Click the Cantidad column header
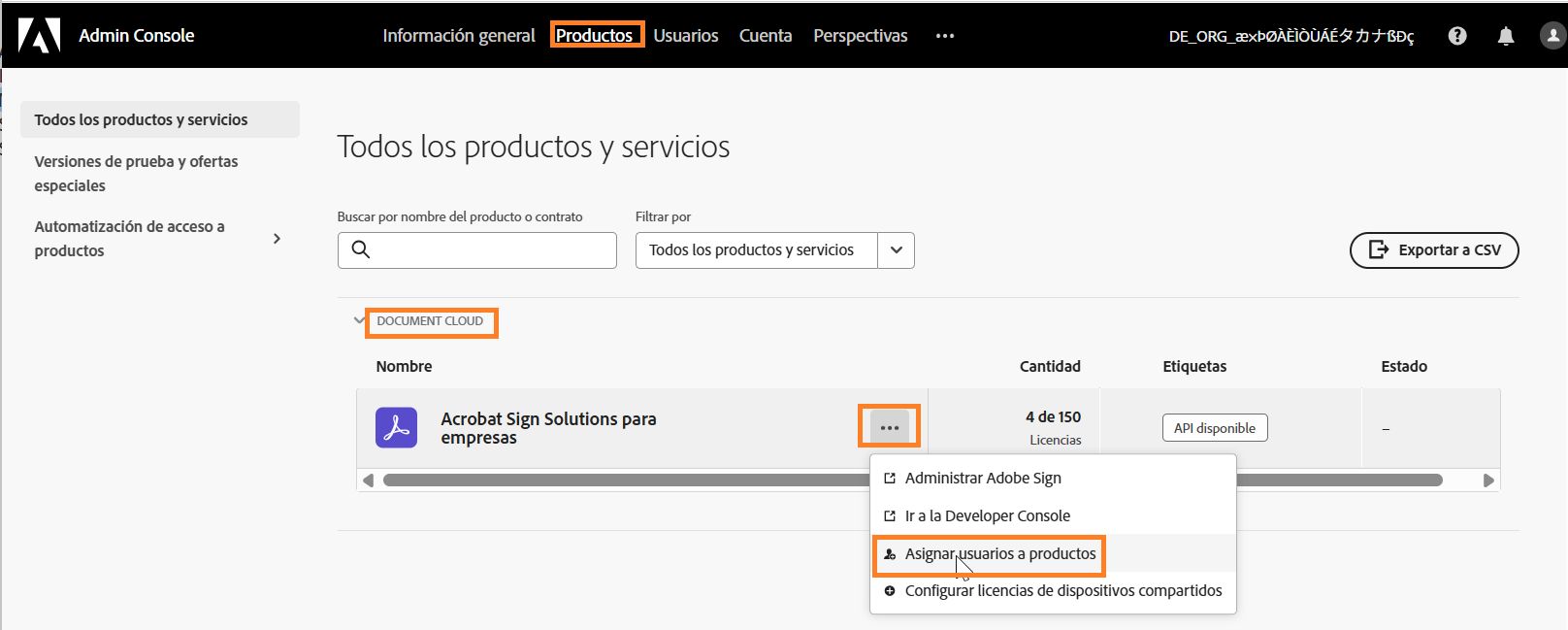Screen dimensions: 1568x630 1050,366
